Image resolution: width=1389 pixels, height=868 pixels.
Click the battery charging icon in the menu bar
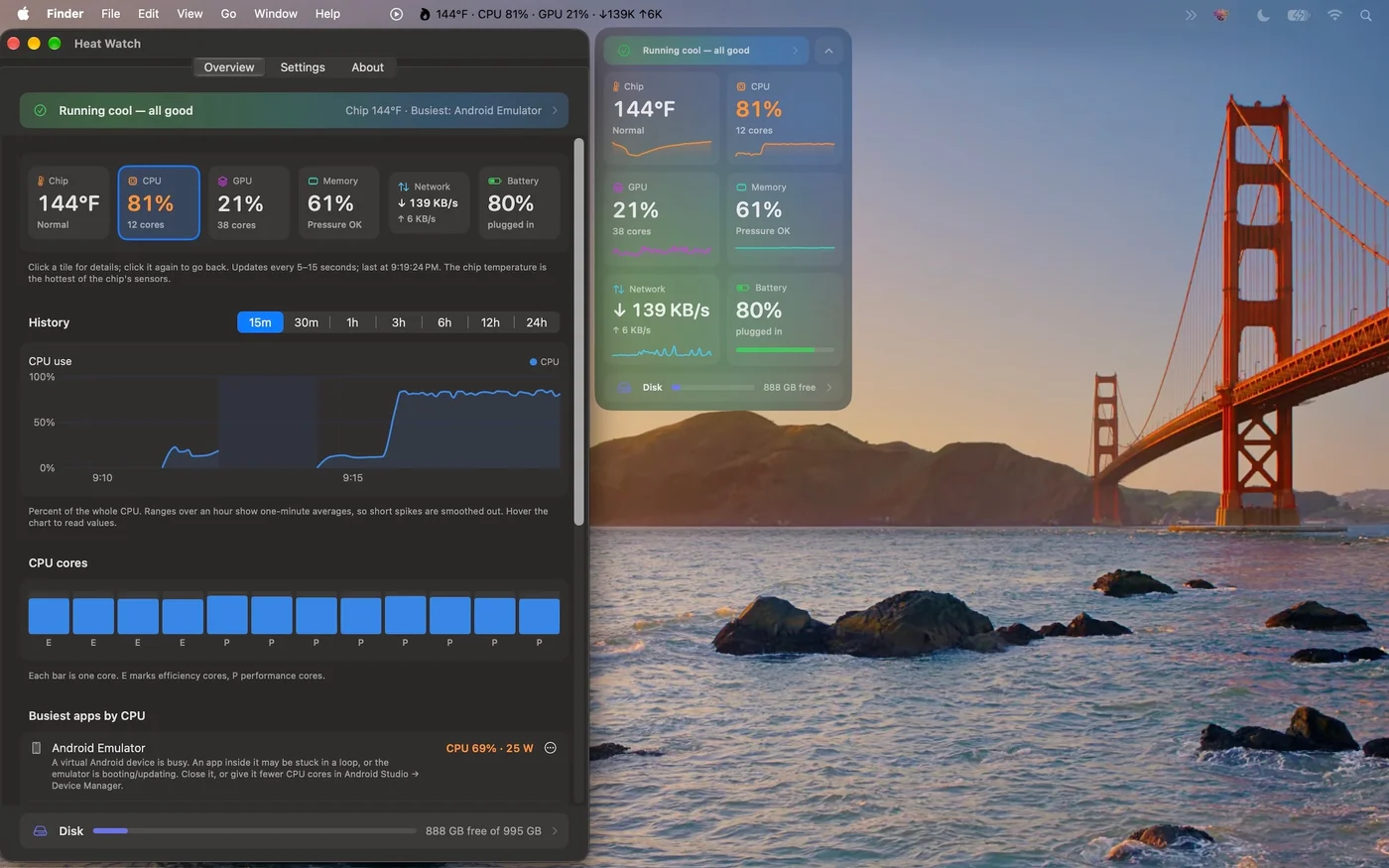[x=1299, y=15]
